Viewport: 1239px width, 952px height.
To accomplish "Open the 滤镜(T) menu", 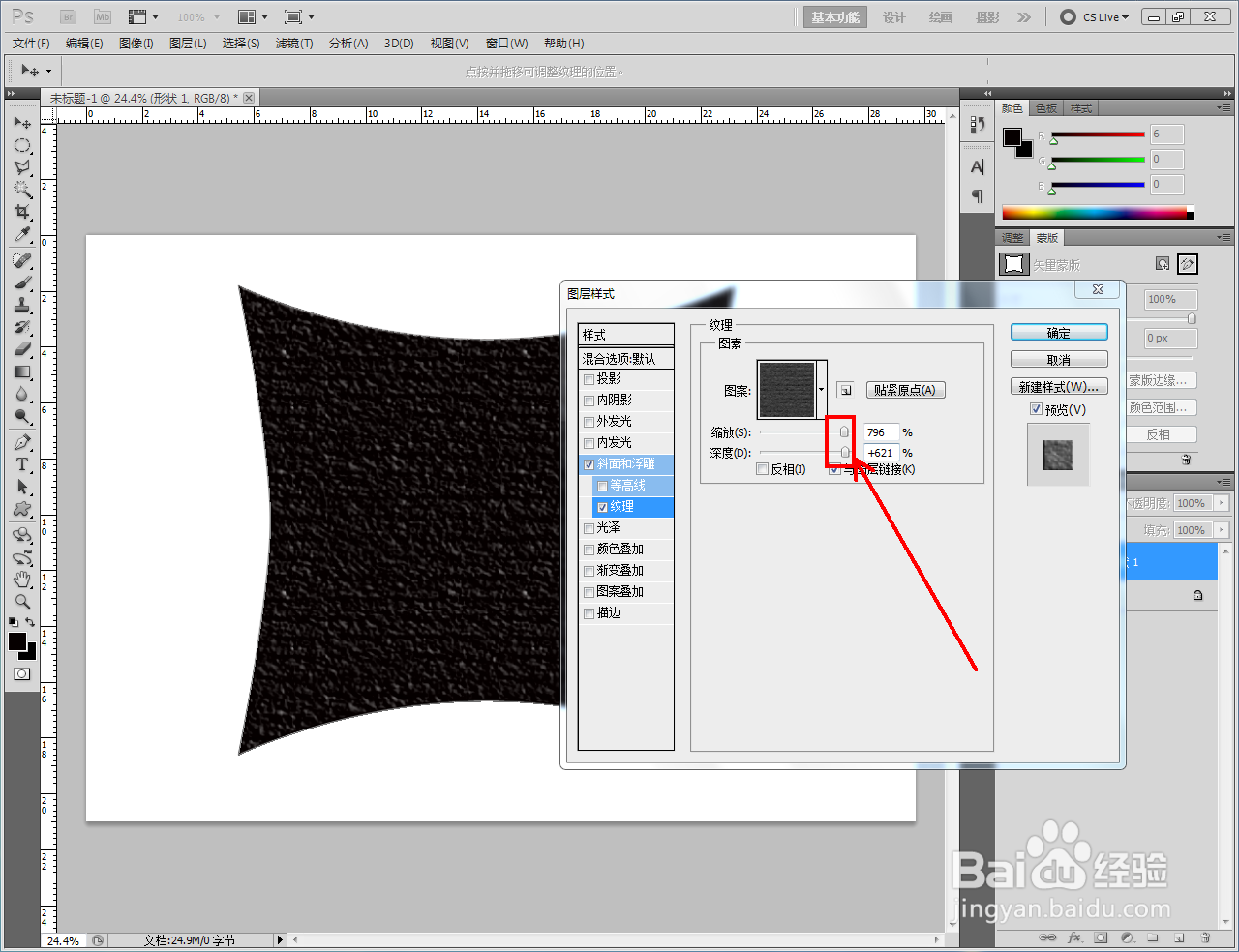I will [294, 44].
